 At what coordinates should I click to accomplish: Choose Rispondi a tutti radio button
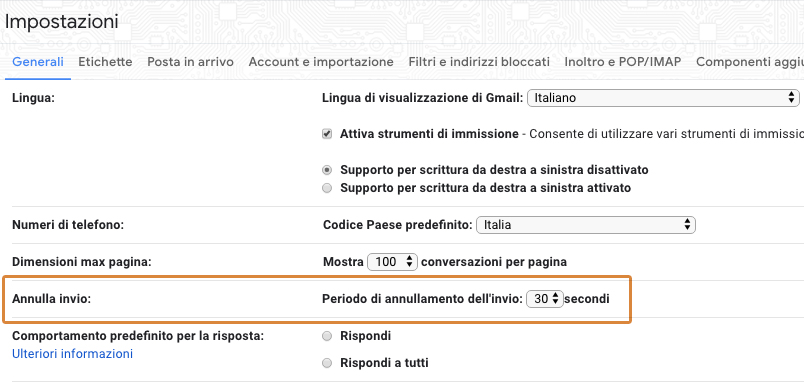point(327,363)
